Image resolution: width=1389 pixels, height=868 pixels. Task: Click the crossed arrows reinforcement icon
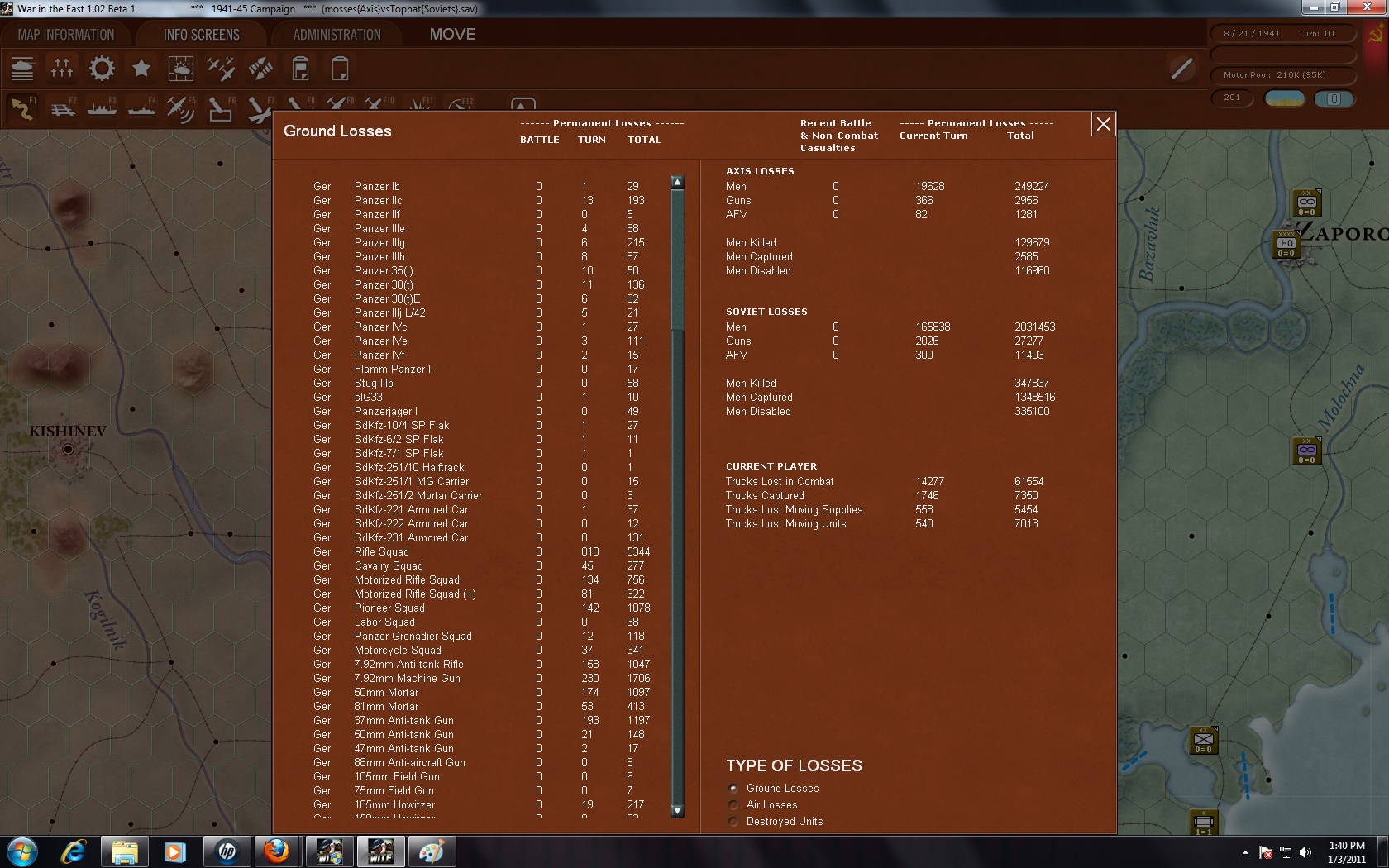pos(260,69)
